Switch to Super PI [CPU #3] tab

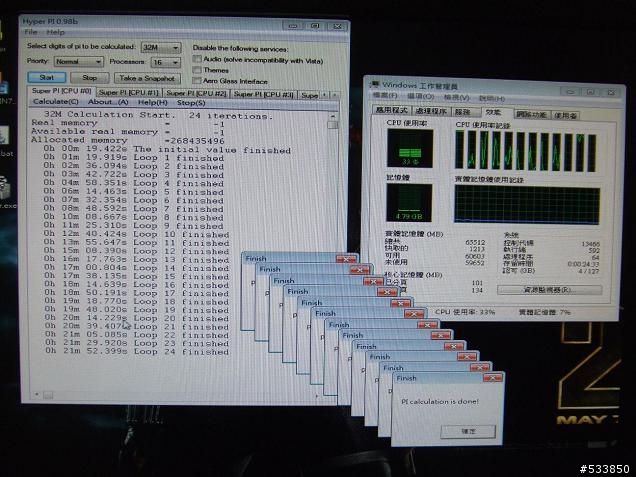(x=264, y=94)
